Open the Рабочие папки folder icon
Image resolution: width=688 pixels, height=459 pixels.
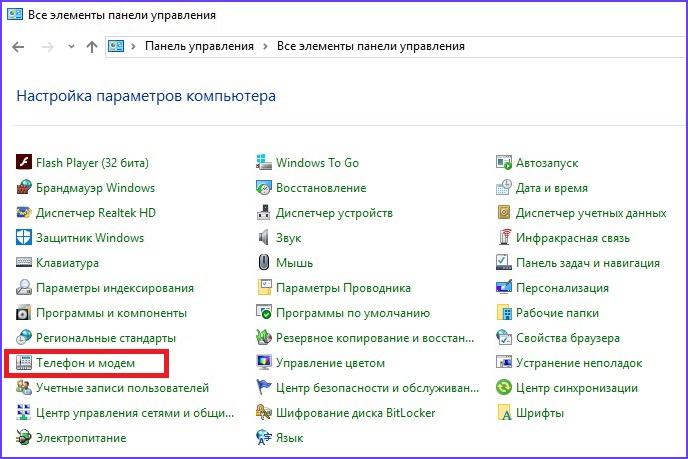(x=504, y=312)
